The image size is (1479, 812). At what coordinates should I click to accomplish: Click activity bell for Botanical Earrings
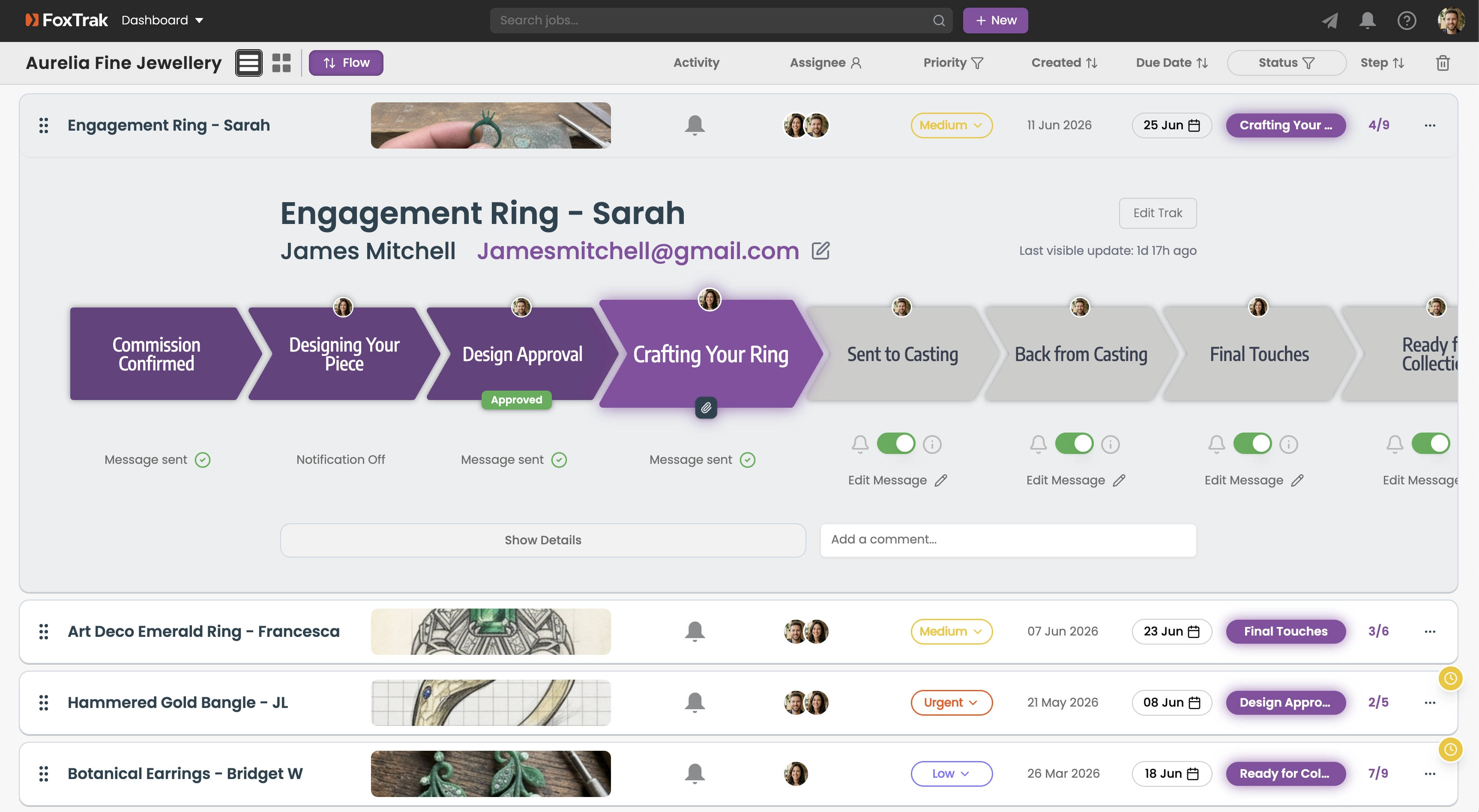695,773
